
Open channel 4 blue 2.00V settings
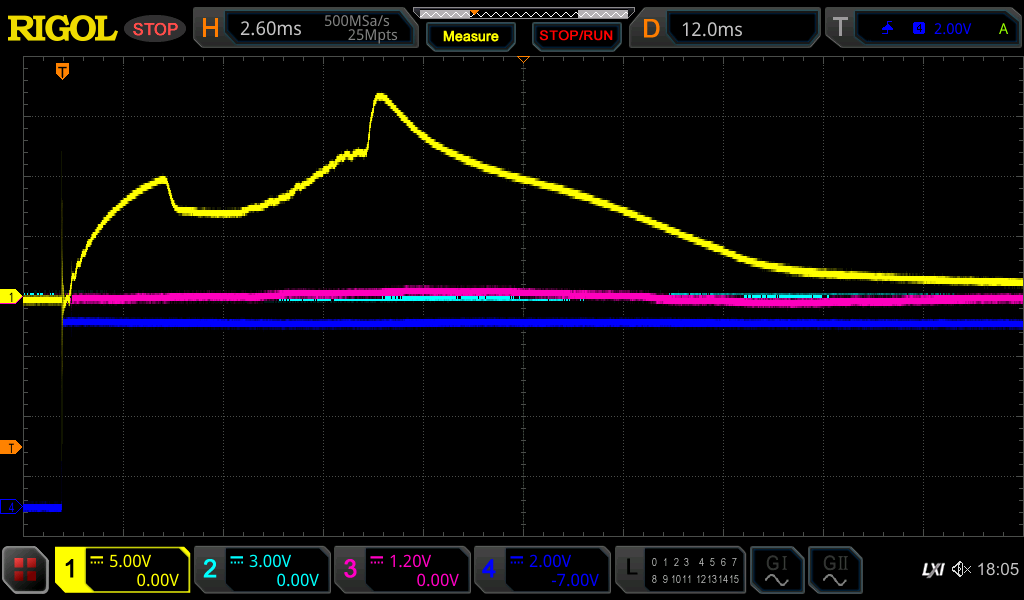(x=541, y=570)
